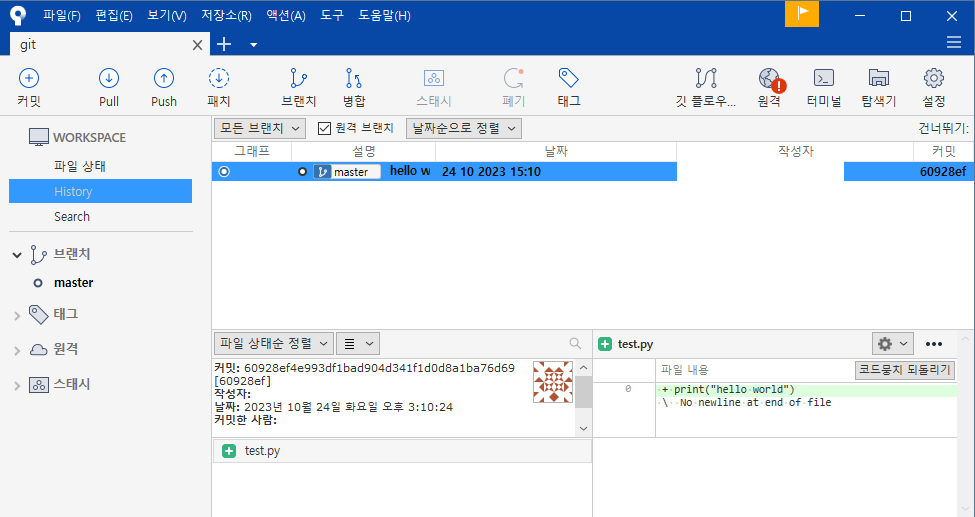Click the 폐기 (Discard) toolbar icon
Screen dimensions: 975x517
click(513, 87)
